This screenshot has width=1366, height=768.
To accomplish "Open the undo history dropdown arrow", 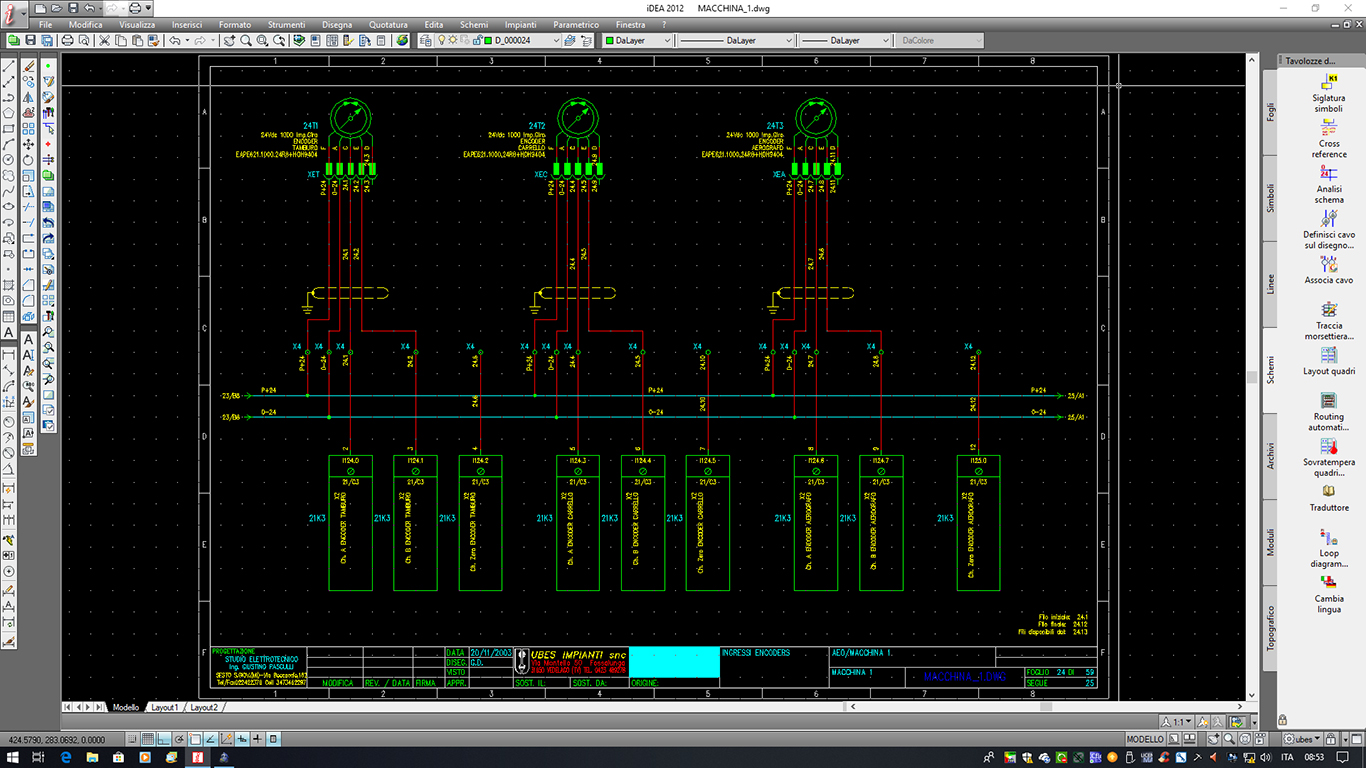I will click(x=187, y=40).
